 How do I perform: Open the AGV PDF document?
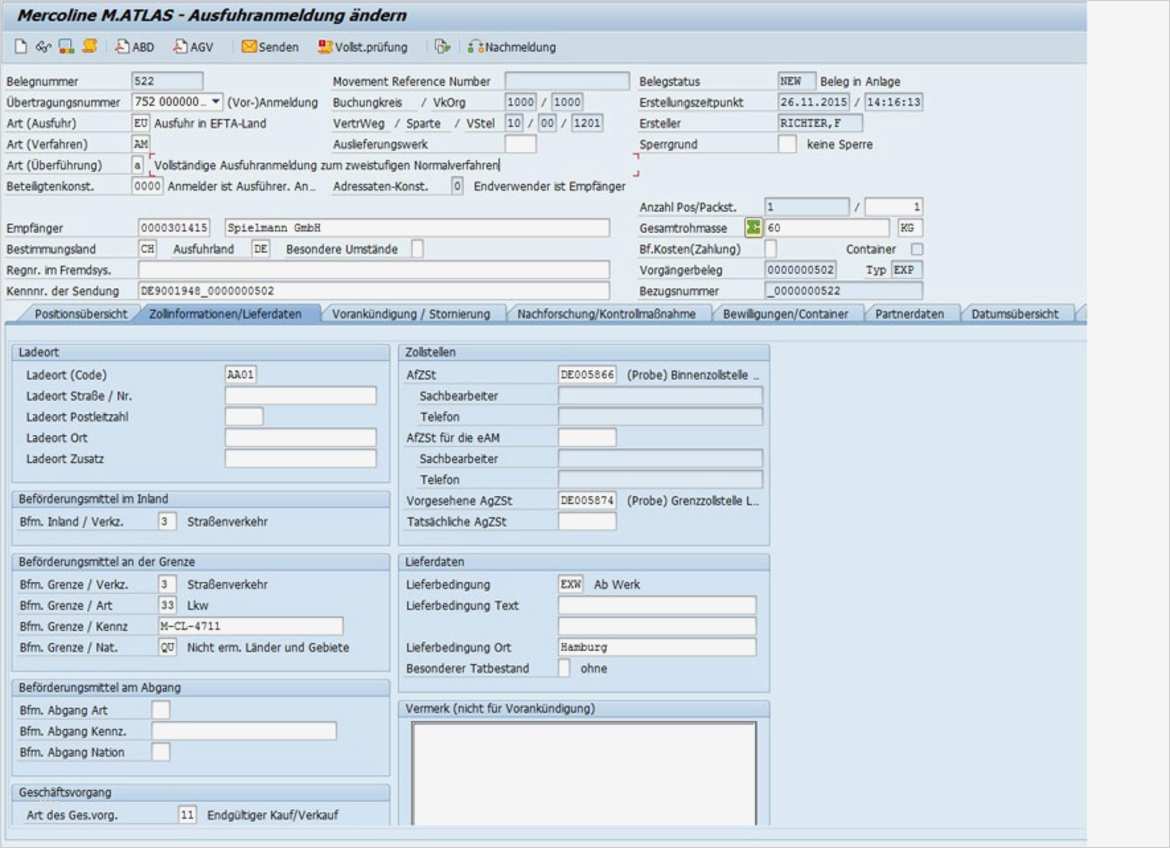(193, 47)
